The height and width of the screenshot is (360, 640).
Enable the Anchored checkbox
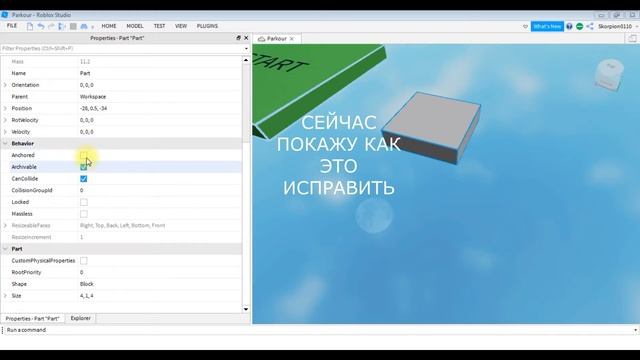click(x=84, y=155)
